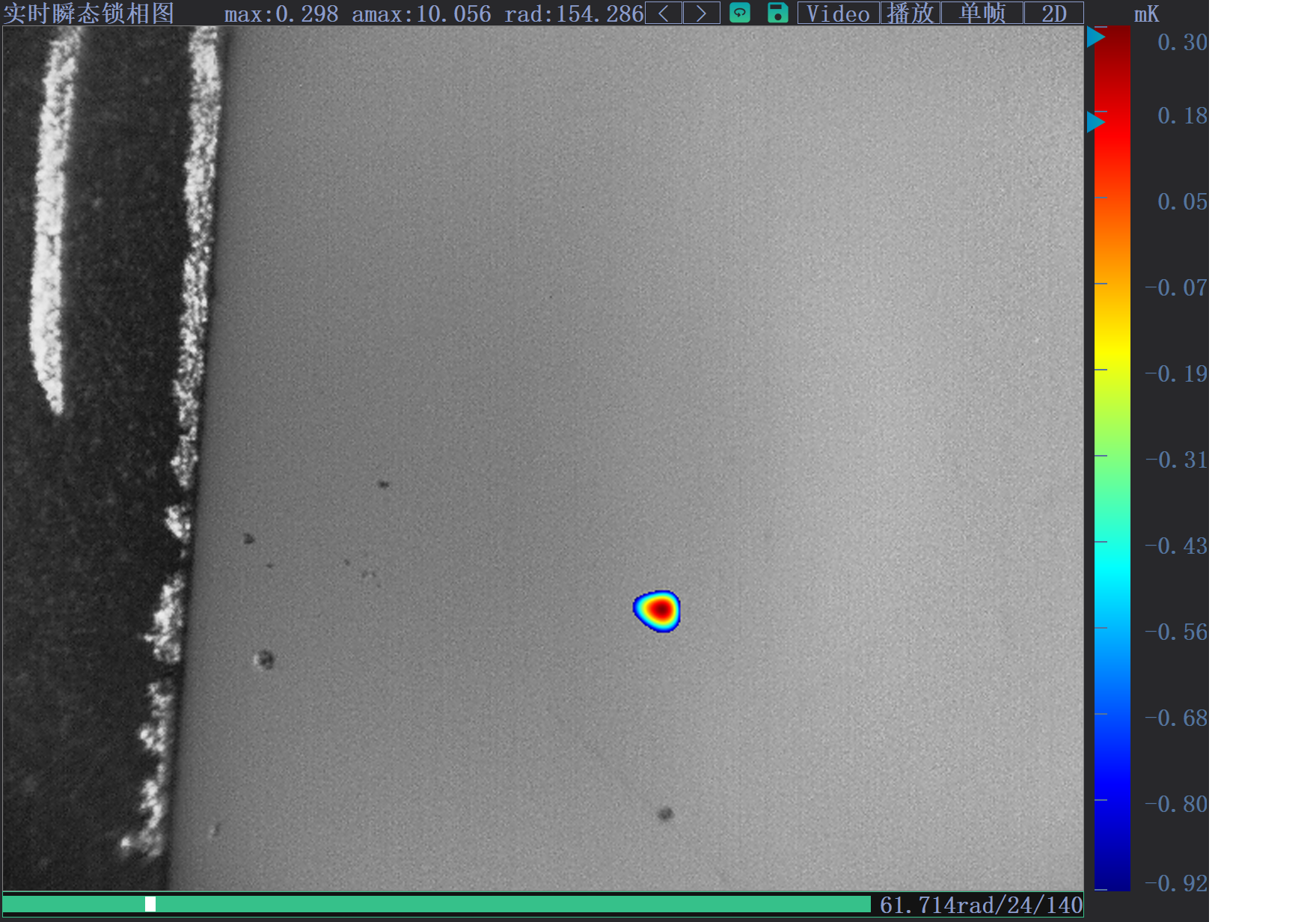
Task: Click the hotspot on the lock-in image
Action: [x=658, y=611]
